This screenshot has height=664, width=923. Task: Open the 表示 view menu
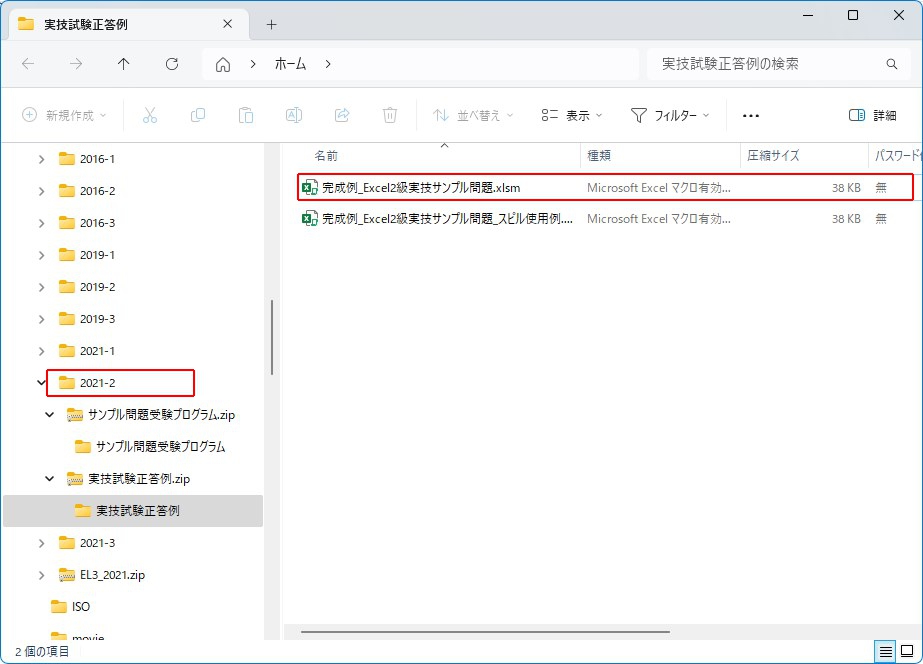pos(572,115)
